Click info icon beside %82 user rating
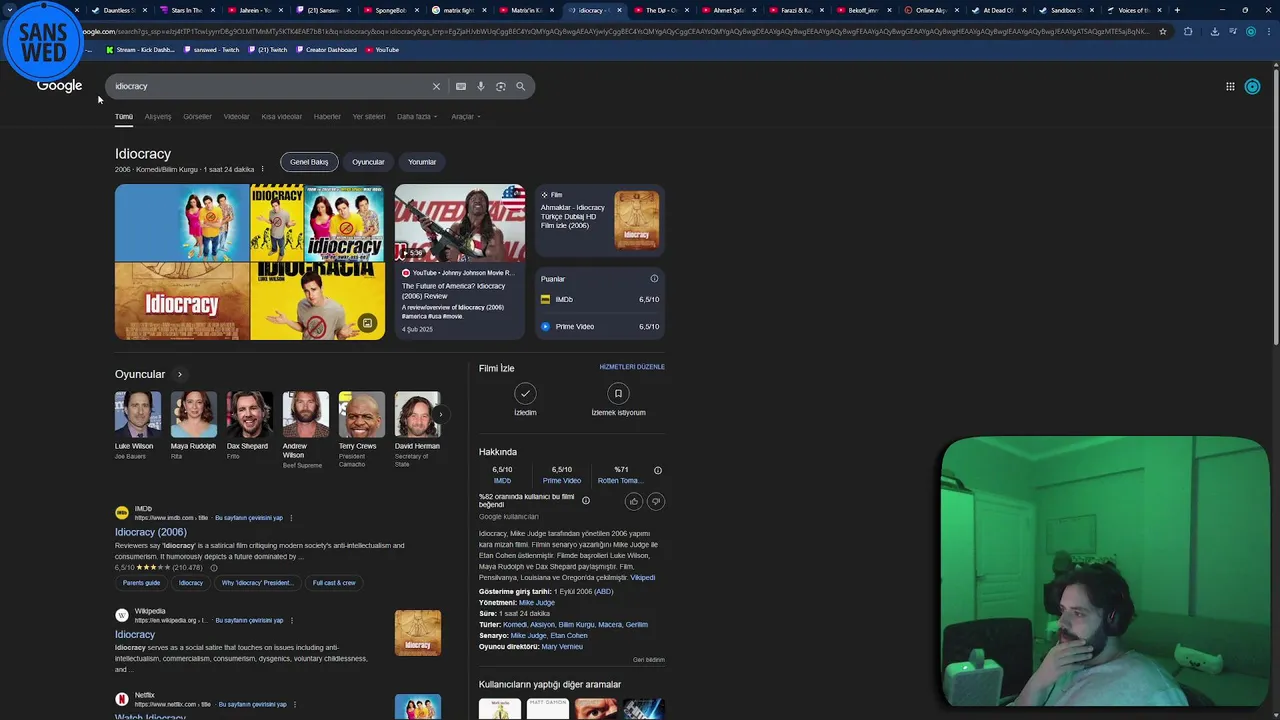 pos(586,501)
